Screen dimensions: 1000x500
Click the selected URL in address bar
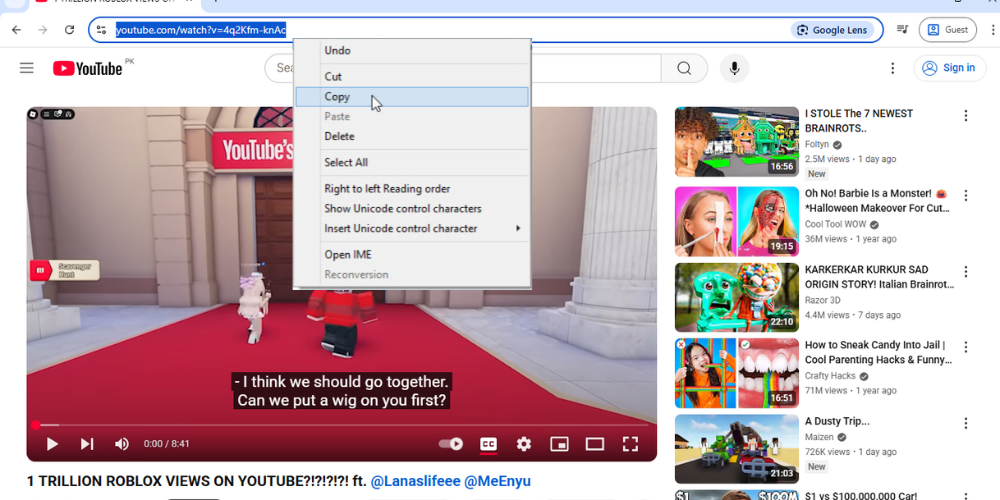click(200, 30)
